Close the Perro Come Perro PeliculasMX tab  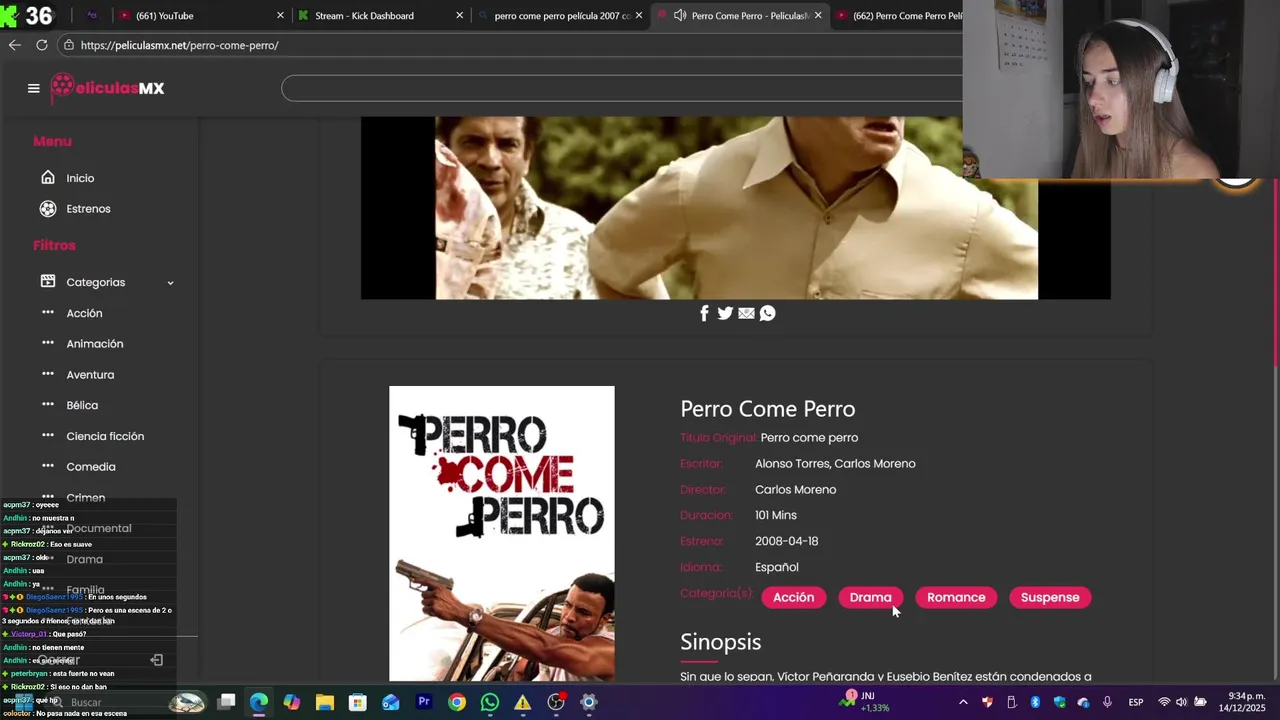click(818, 15)
